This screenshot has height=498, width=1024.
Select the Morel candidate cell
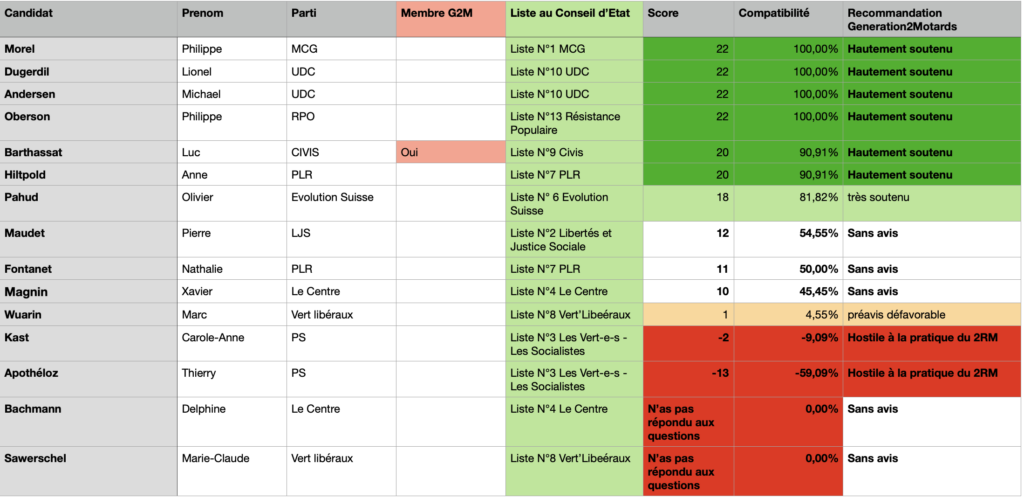[x=24, y=49]
